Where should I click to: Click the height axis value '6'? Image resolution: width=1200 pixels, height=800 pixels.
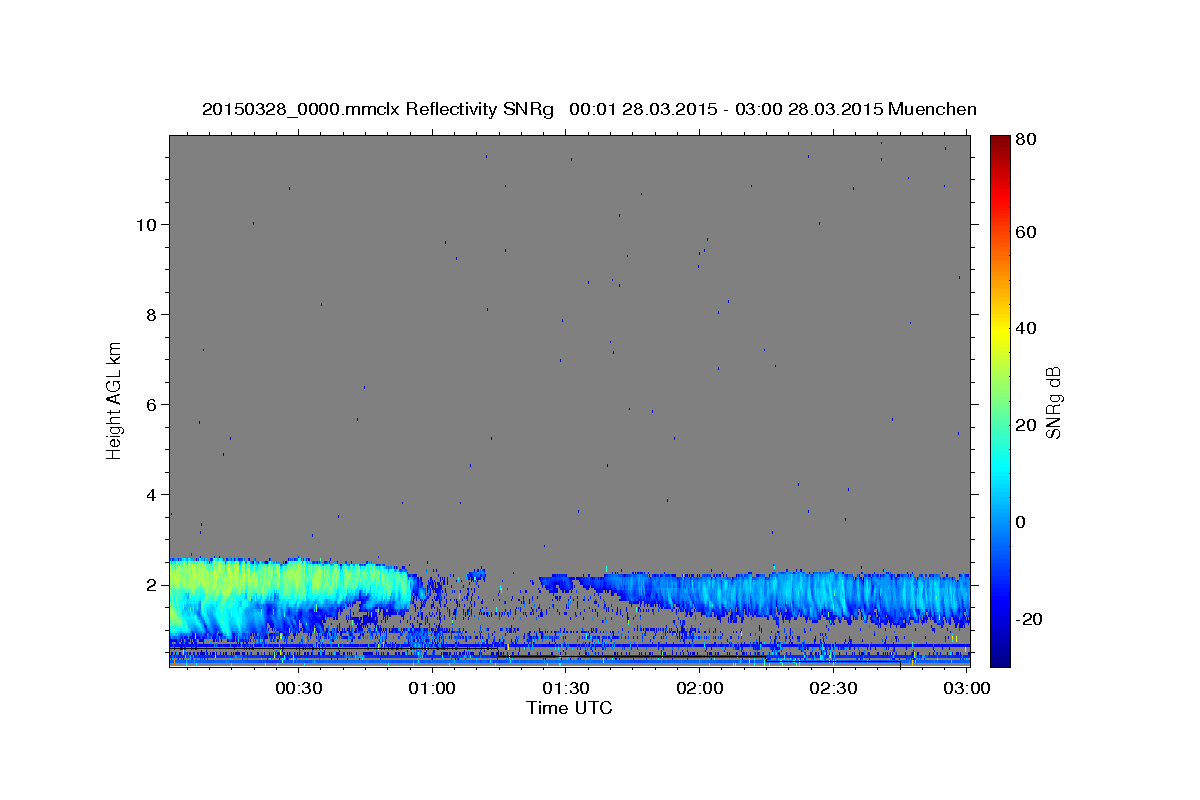point(150,405)
